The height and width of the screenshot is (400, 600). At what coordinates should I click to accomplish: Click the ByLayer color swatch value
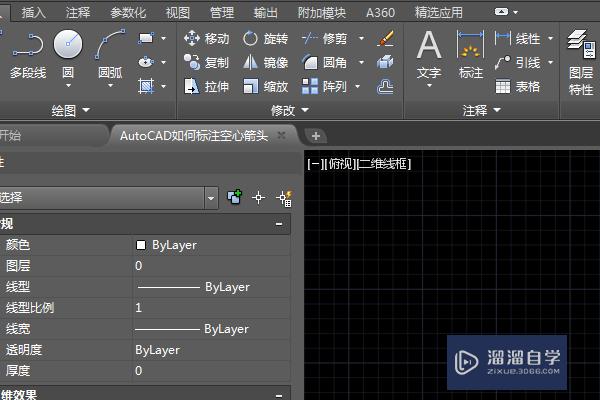[141, 245]
